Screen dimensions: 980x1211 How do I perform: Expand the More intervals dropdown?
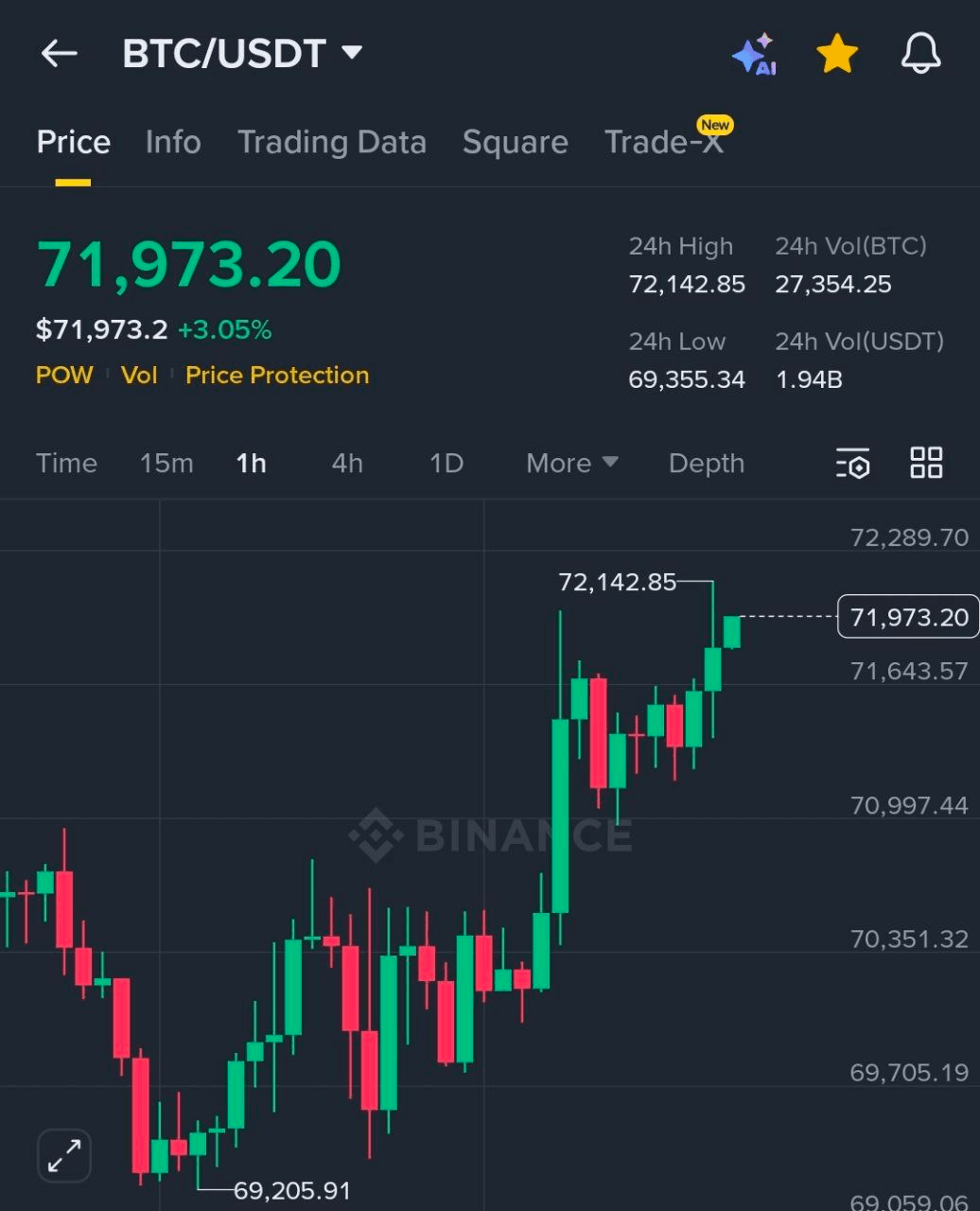point(571,464)
